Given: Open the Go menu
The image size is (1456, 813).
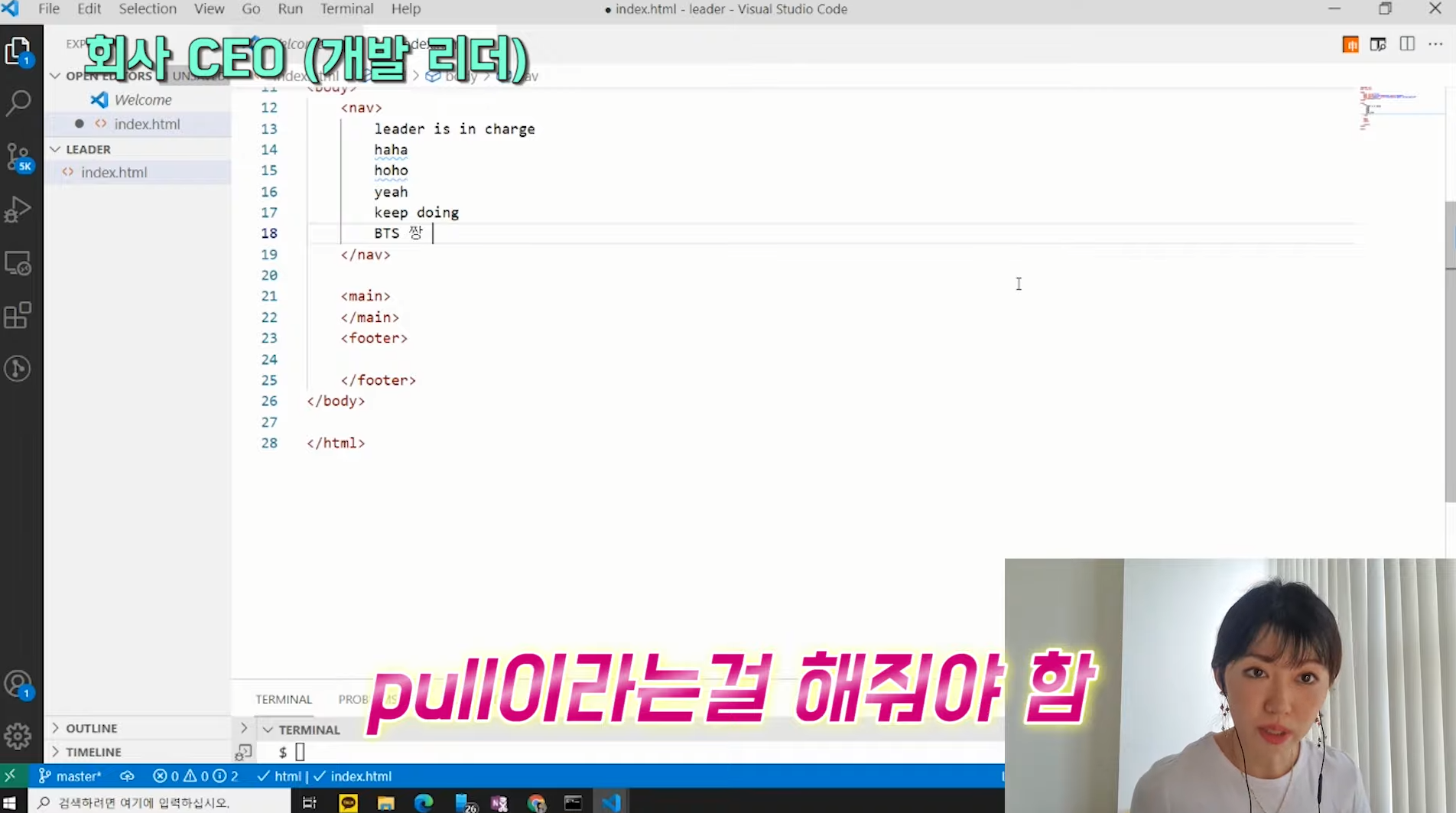Looking at the screenshot, I should (251, 9).
